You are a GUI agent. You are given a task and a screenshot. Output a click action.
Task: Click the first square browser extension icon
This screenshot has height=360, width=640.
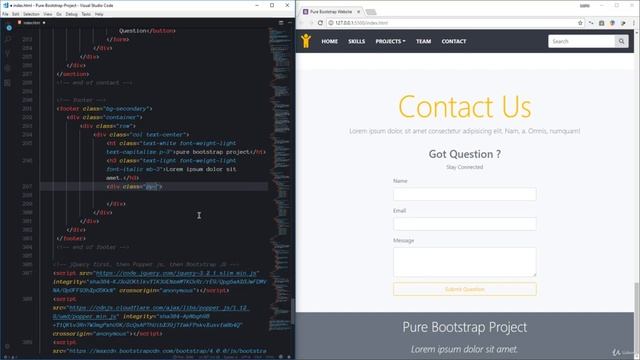[x=601, y=23]
